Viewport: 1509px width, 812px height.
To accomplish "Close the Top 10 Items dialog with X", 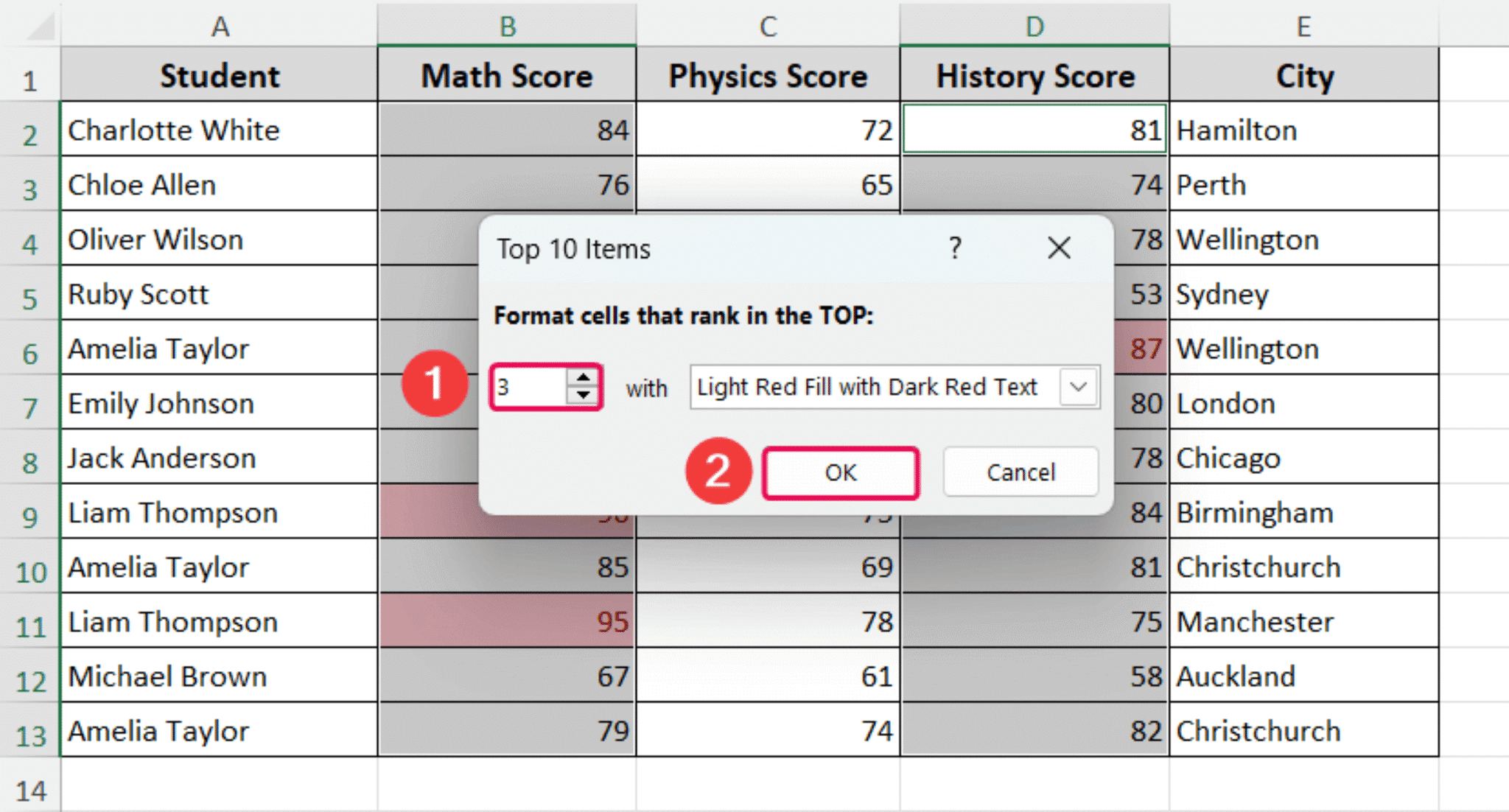I will tap(1060, 249).
